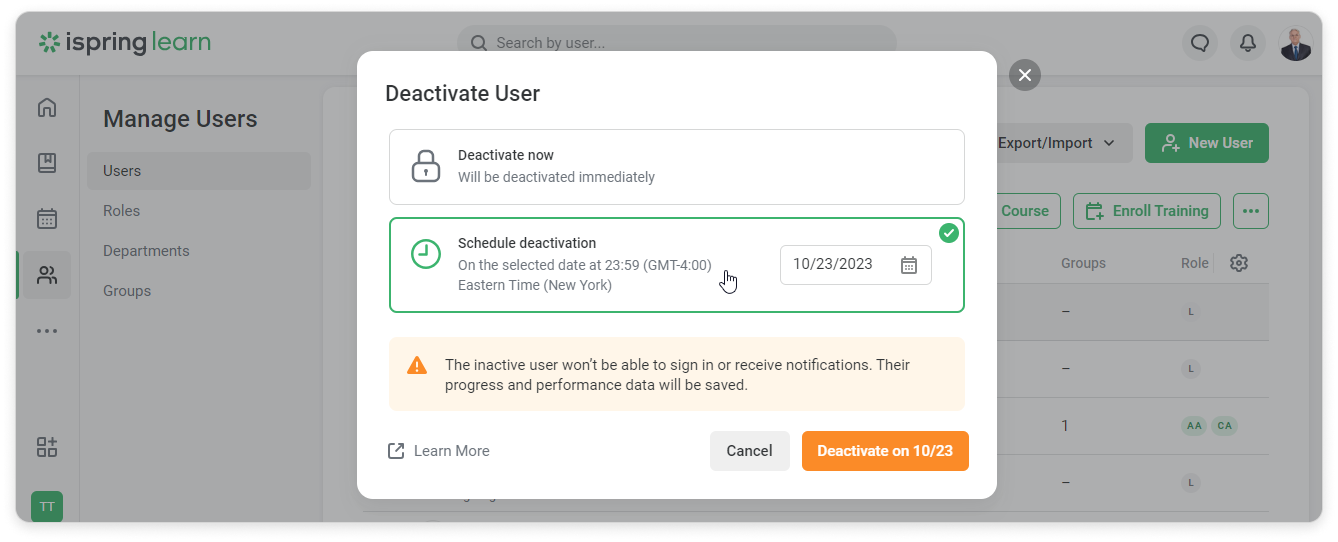Expand the Export/Import dropdown

point(1057,143)
